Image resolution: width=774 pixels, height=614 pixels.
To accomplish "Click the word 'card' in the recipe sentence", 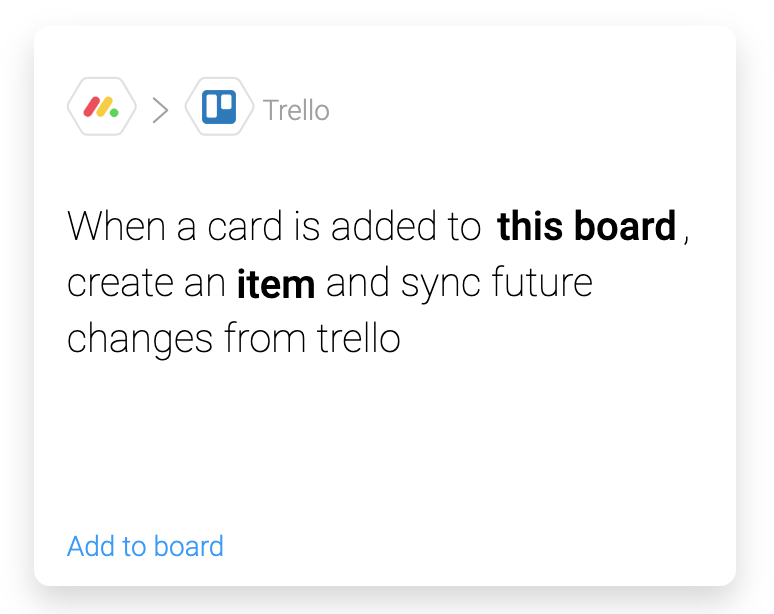I will point(244,227).
